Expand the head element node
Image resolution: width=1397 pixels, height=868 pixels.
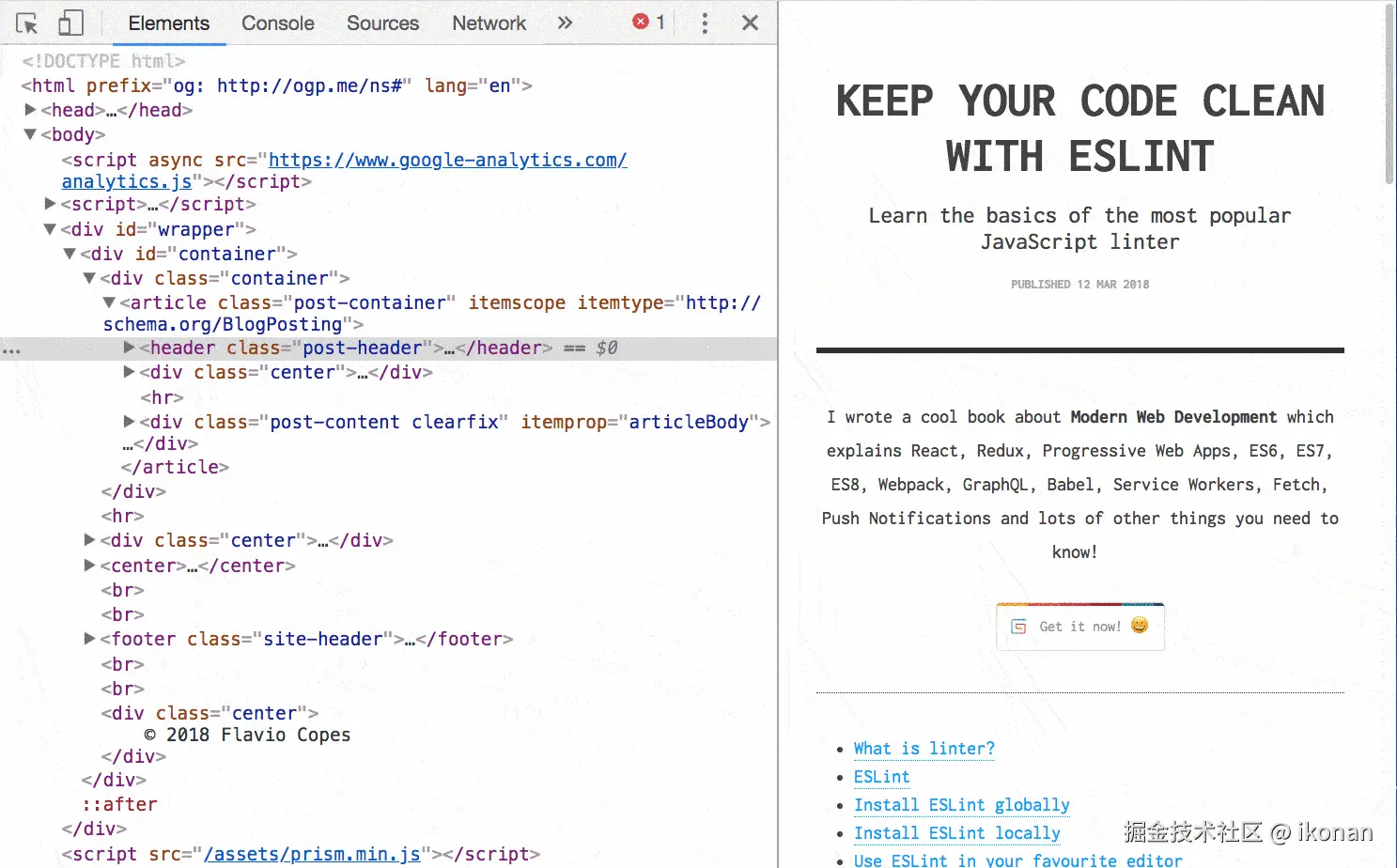[x=30, y=110]
